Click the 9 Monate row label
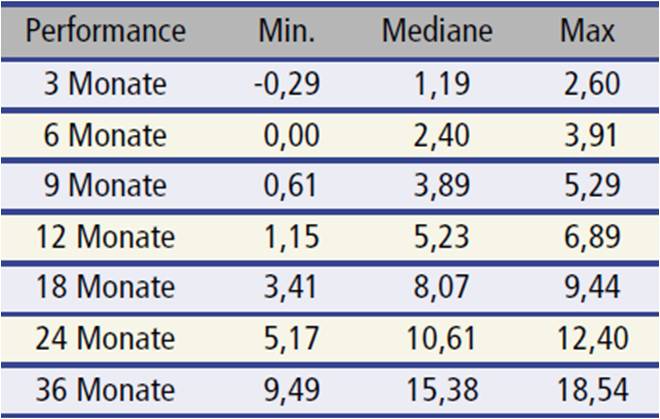660x419 pixels. tap(105, 185)
